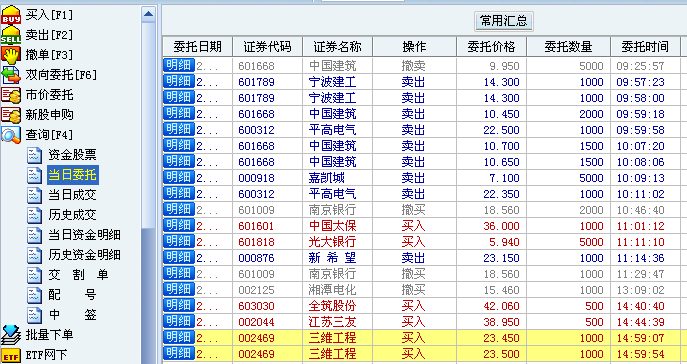This screenshot has width=687, height=364.
Task: Click 明细 for the 新希望 row
Action: click(x=179, y=257)
